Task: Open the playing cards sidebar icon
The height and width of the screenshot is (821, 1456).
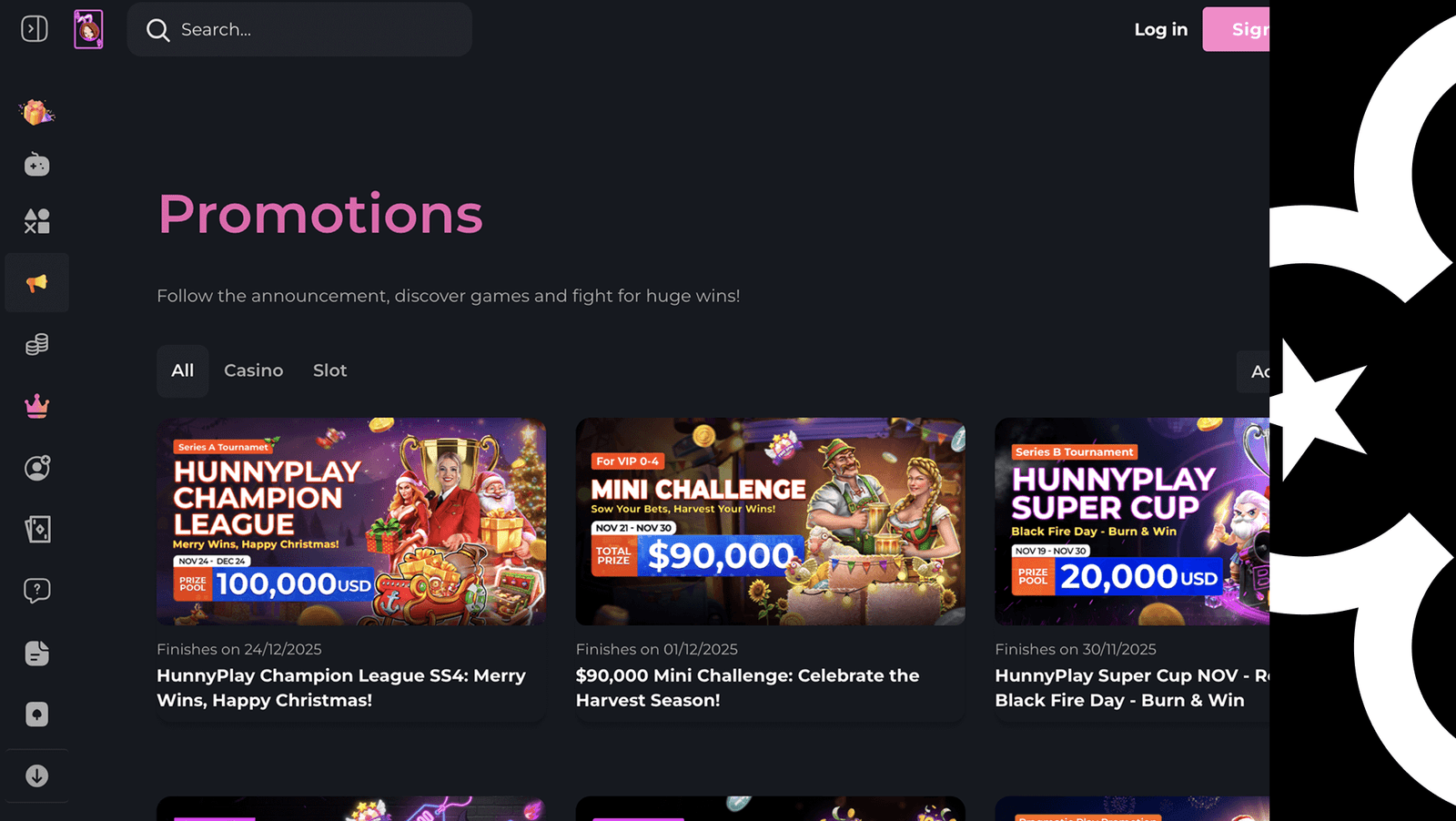Action: 36,529
